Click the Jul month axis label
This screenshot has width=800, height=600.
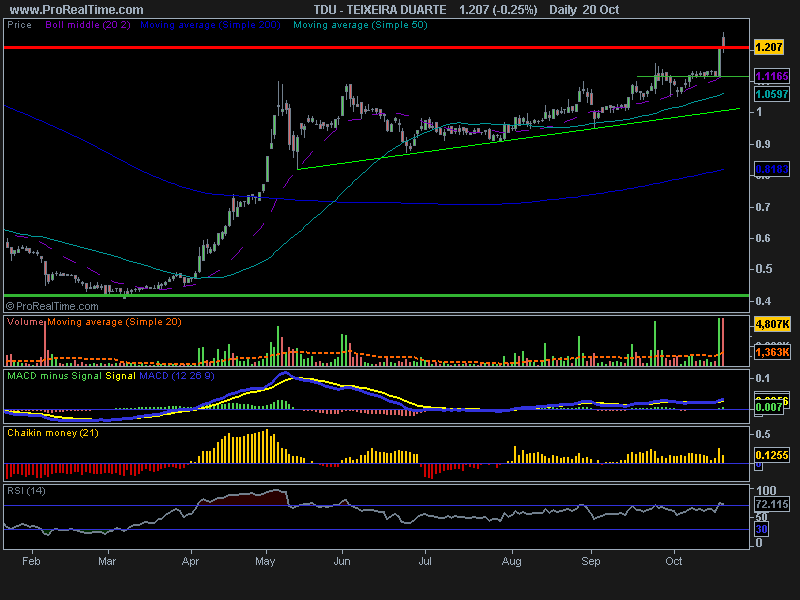tap(425, 561)
